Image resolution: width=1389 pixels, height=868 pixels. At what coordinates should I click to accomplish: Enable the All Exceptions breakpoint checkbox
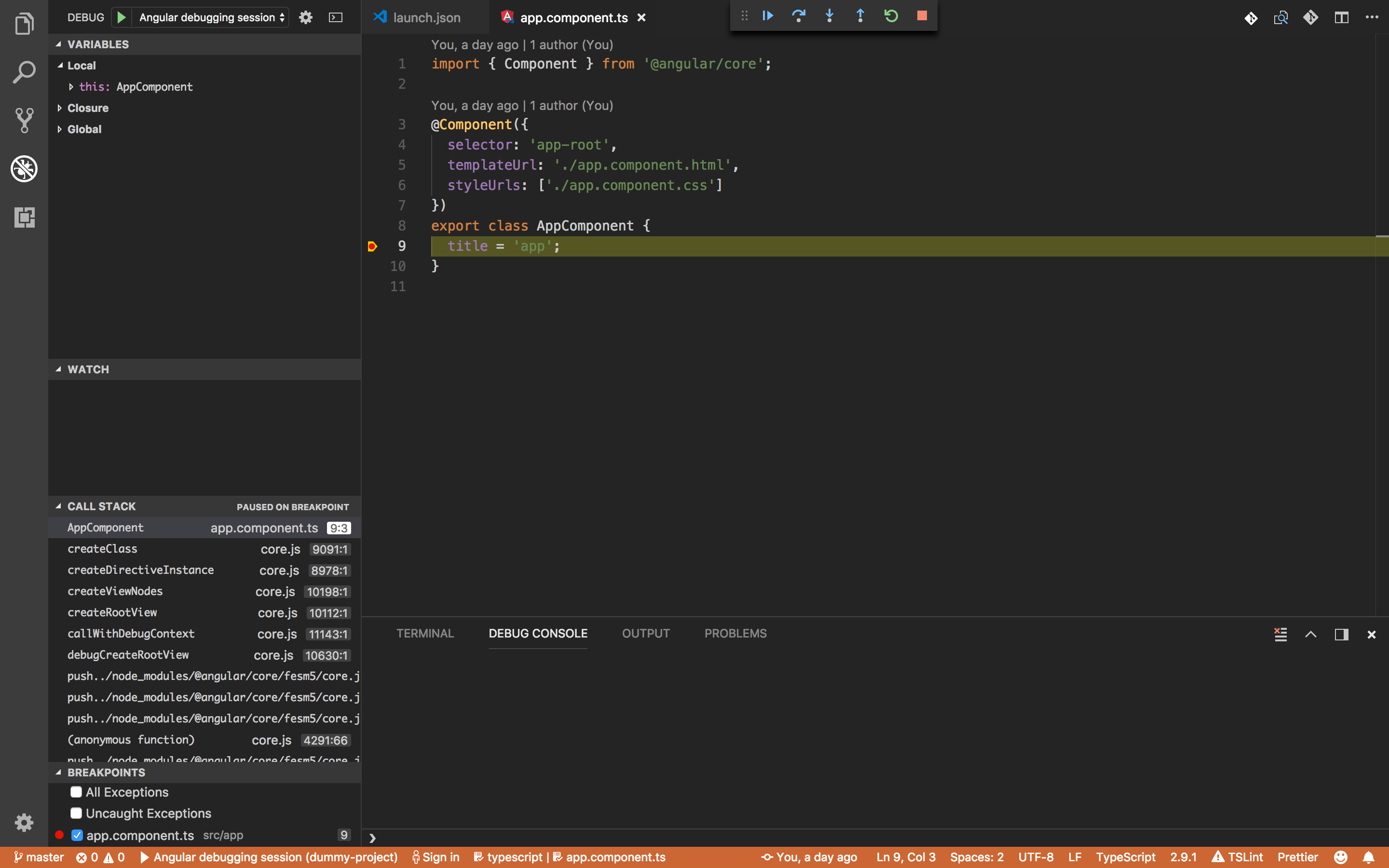pos(76,792)
